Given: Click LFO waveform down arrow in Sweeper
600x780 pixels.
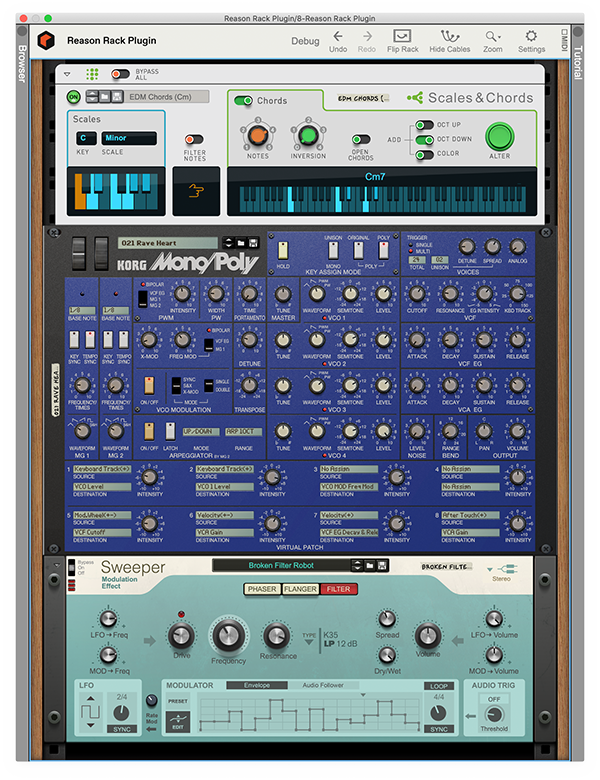Looking at the screenshot, I should click(91, 725).
